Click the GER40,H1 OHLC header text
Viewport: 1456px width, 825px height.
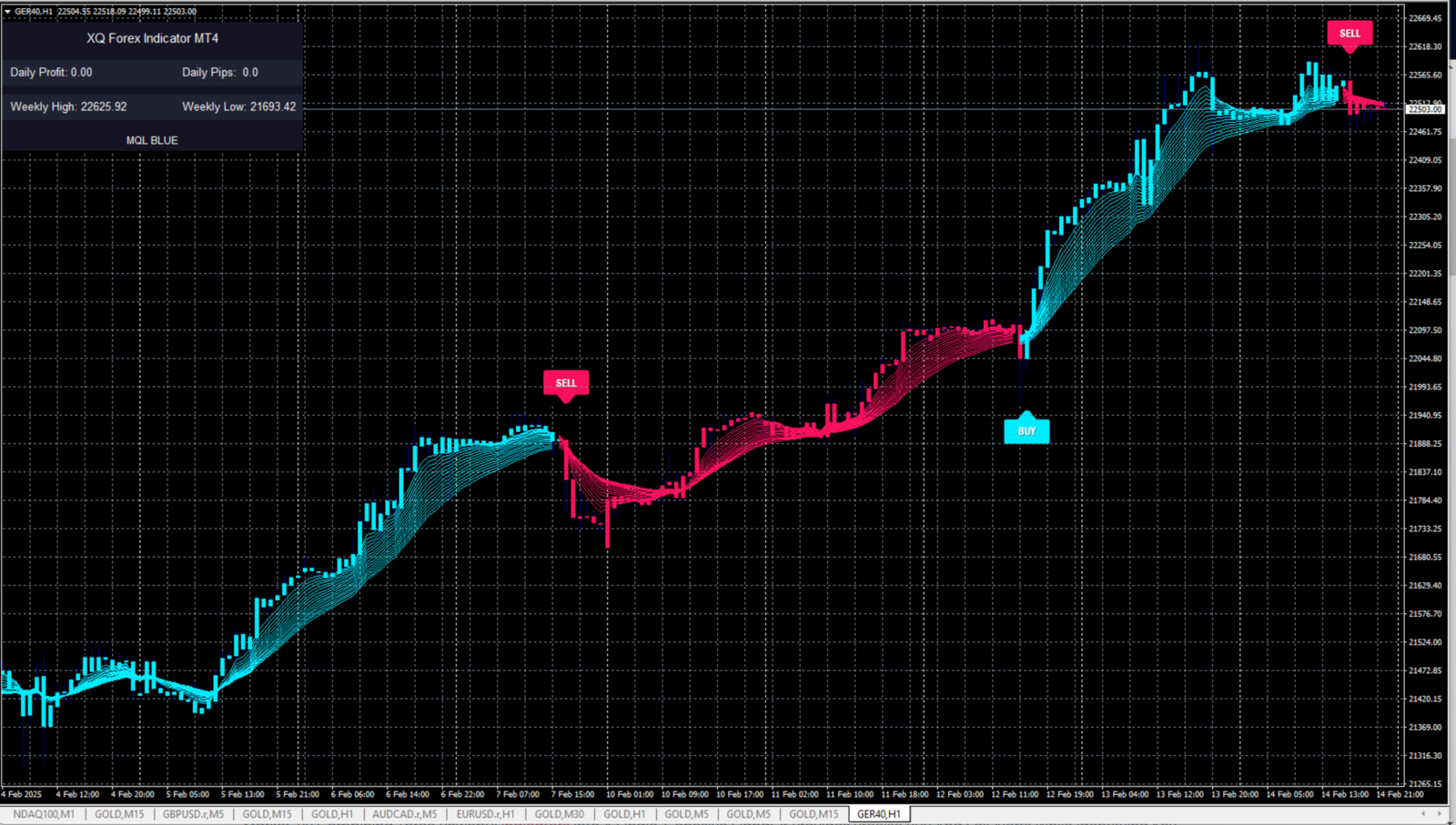point(105,12)
